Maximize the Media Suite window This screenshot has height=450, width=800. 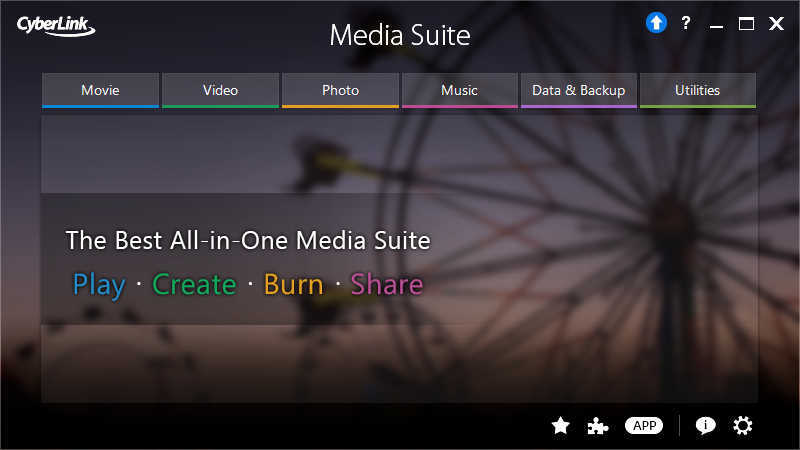click(746, 23)
